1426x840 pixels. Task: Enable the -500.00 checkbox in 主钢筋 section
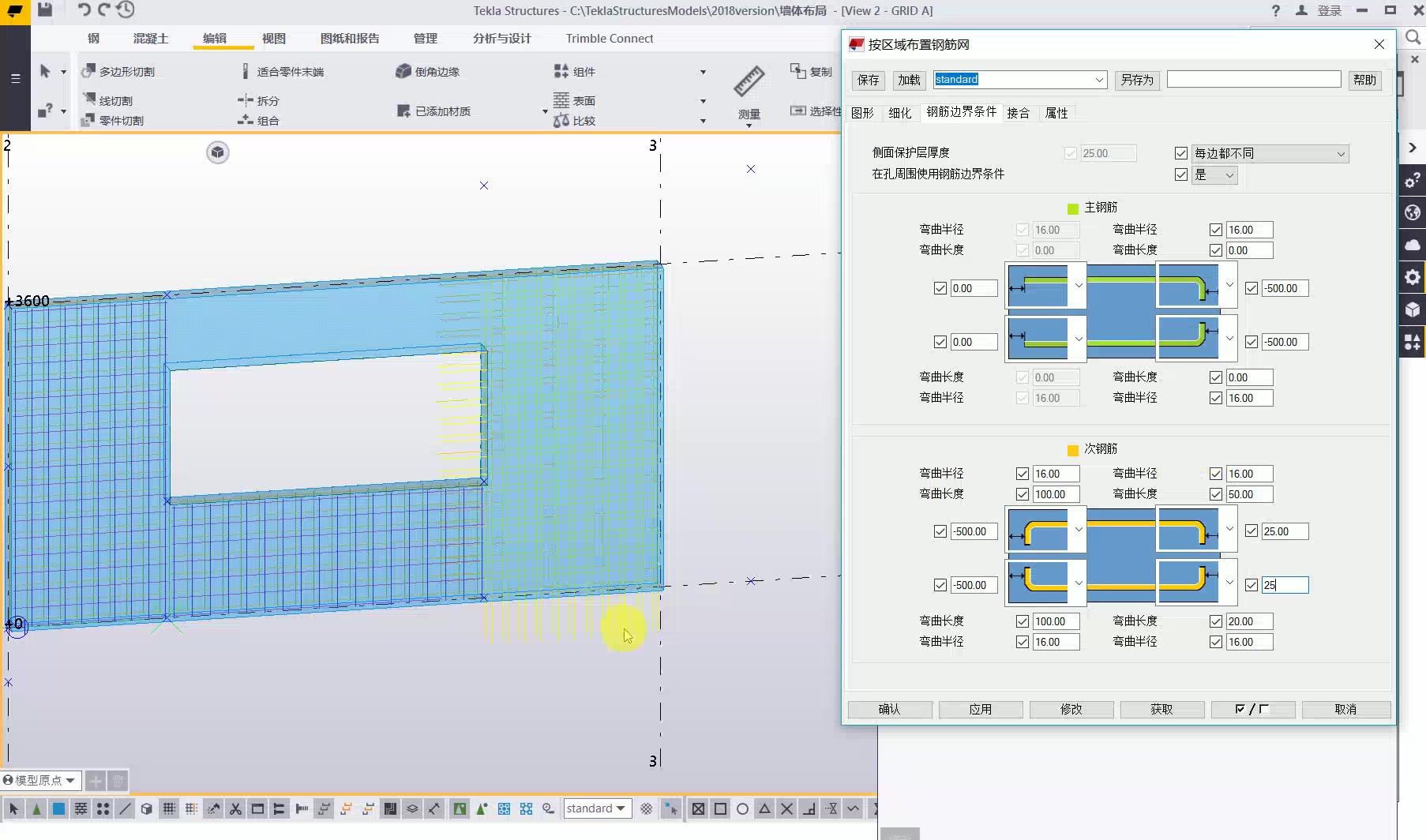[x=1252, y=288]
